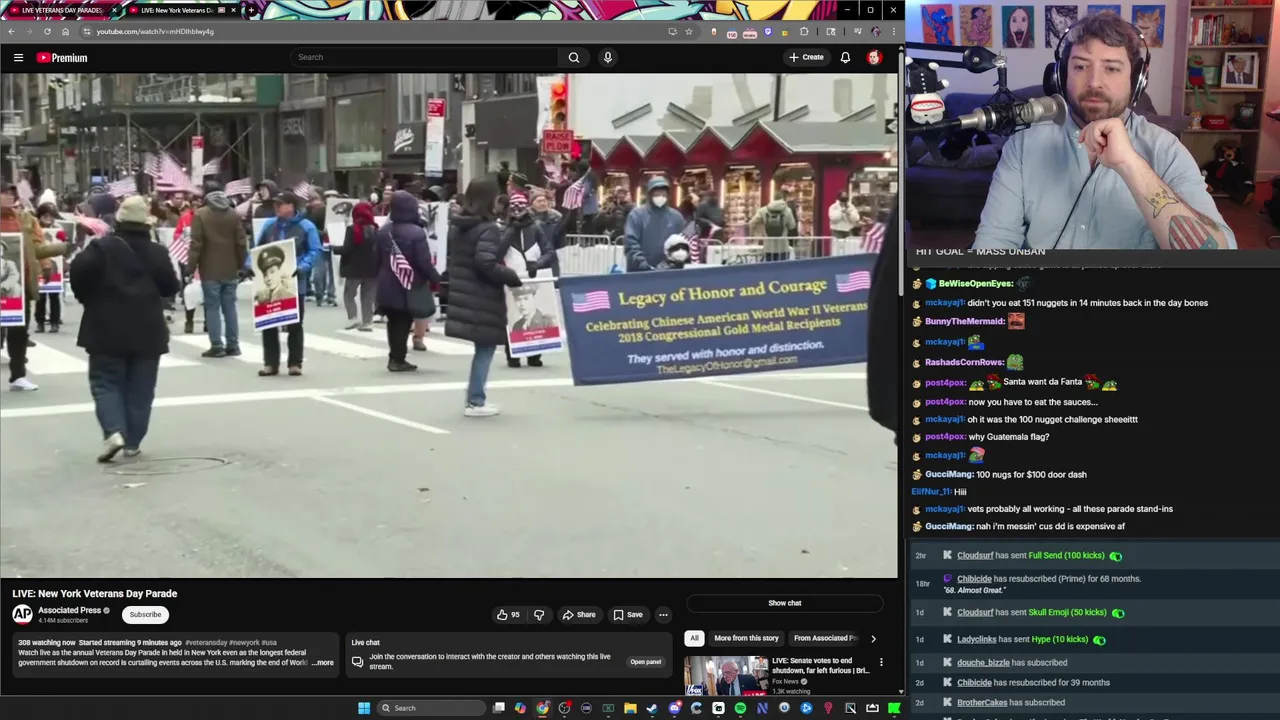The image size is (1280, 720).
Task: Open Chrome from the taskbar
Action: (543, 708)
